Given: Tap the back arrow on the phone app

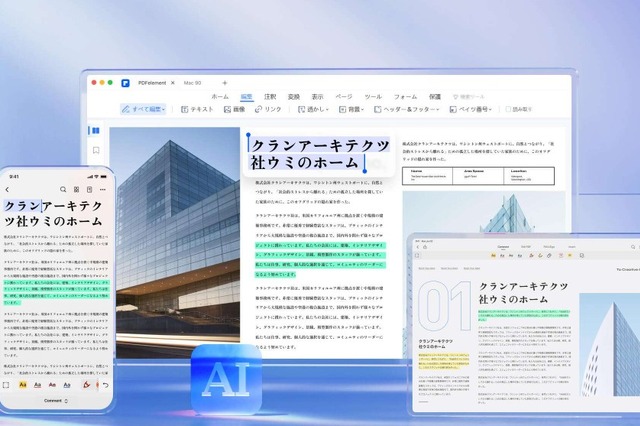Looking at the screenshot, I should click(x=7, y=189).
